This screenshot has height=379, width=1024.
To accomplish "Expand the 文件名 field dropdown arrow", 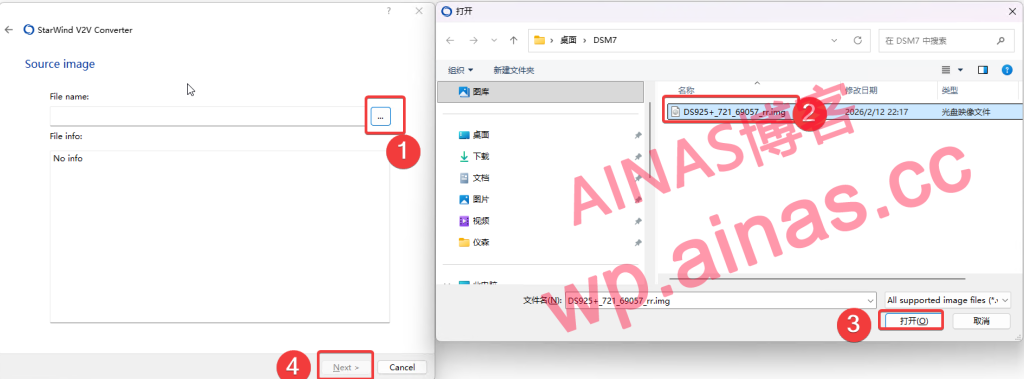I will point(871,301).
